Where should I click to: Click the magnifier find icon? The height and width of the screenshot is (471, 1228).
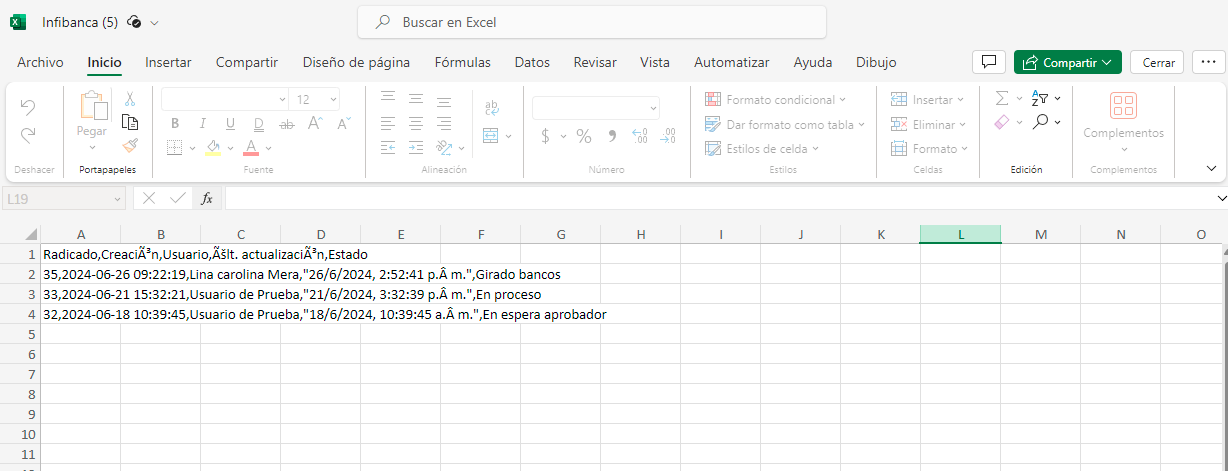click(x=1040, y=121)
